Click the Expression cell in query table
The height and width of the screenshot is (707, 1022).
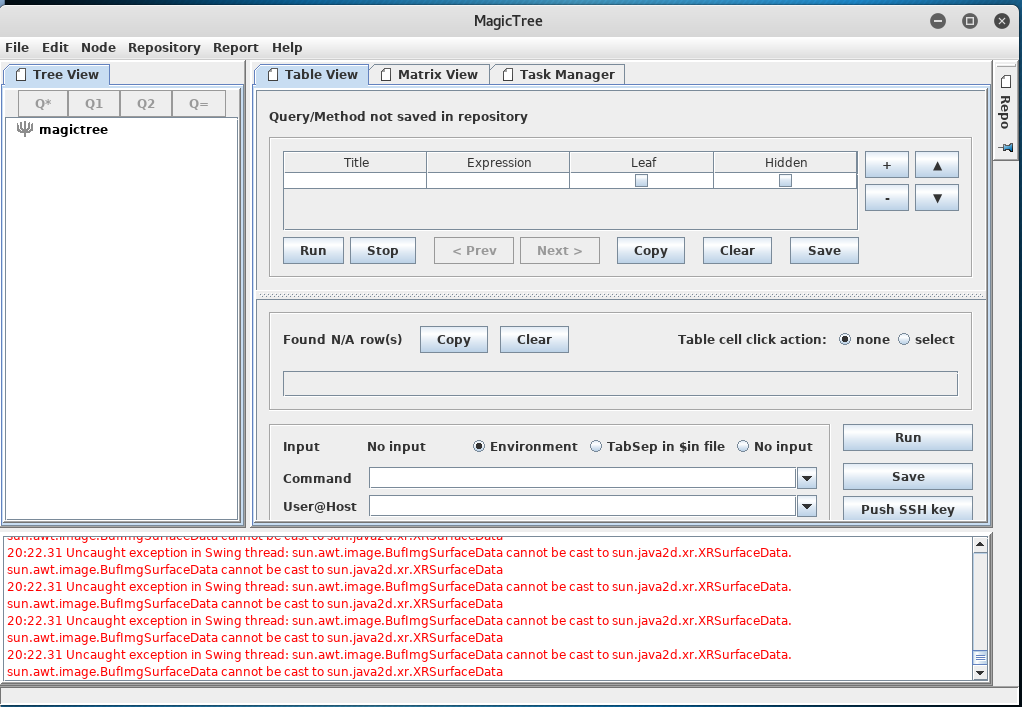498,180
